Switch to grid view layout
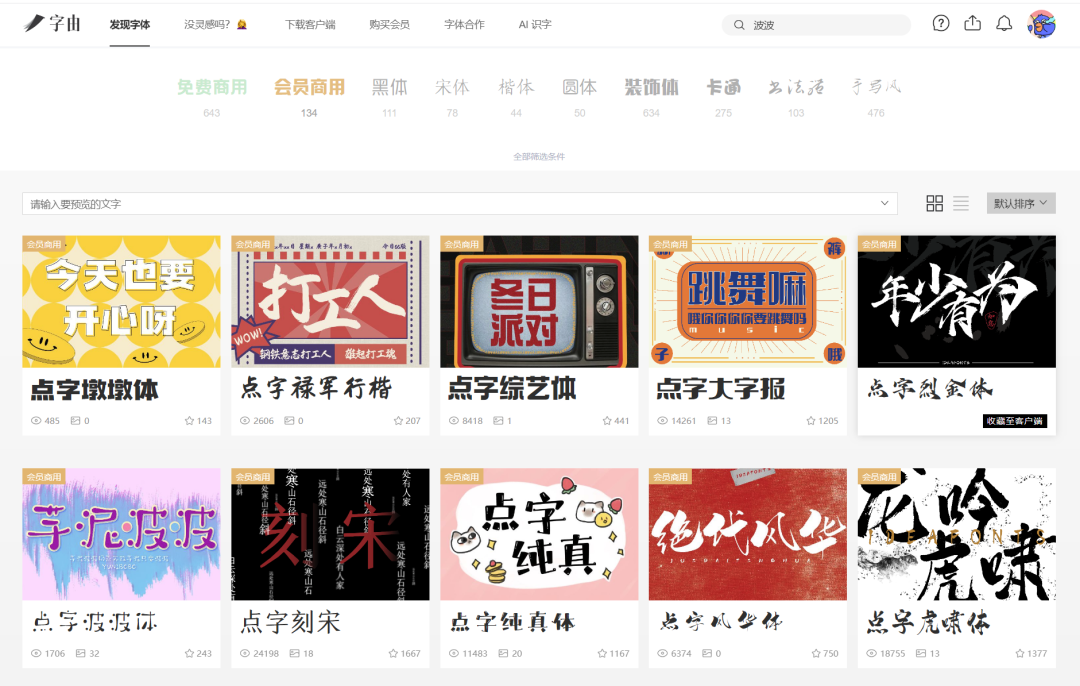The height and width of the screenshot is (686, 1080). click(x=935, y=204)
